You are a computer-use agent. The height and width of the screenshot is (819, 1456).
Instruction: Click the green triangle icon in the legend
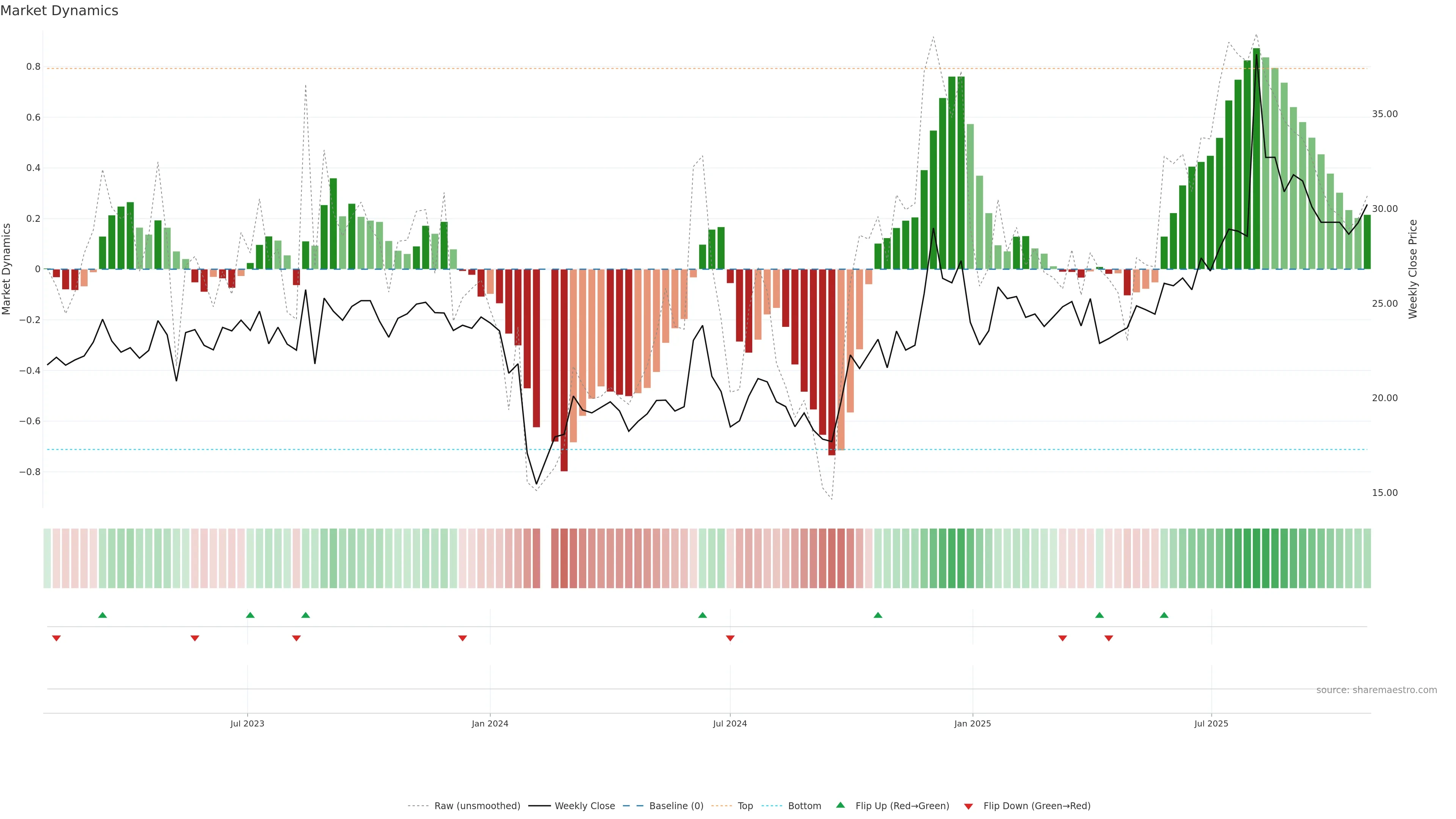tap(841, 805)
